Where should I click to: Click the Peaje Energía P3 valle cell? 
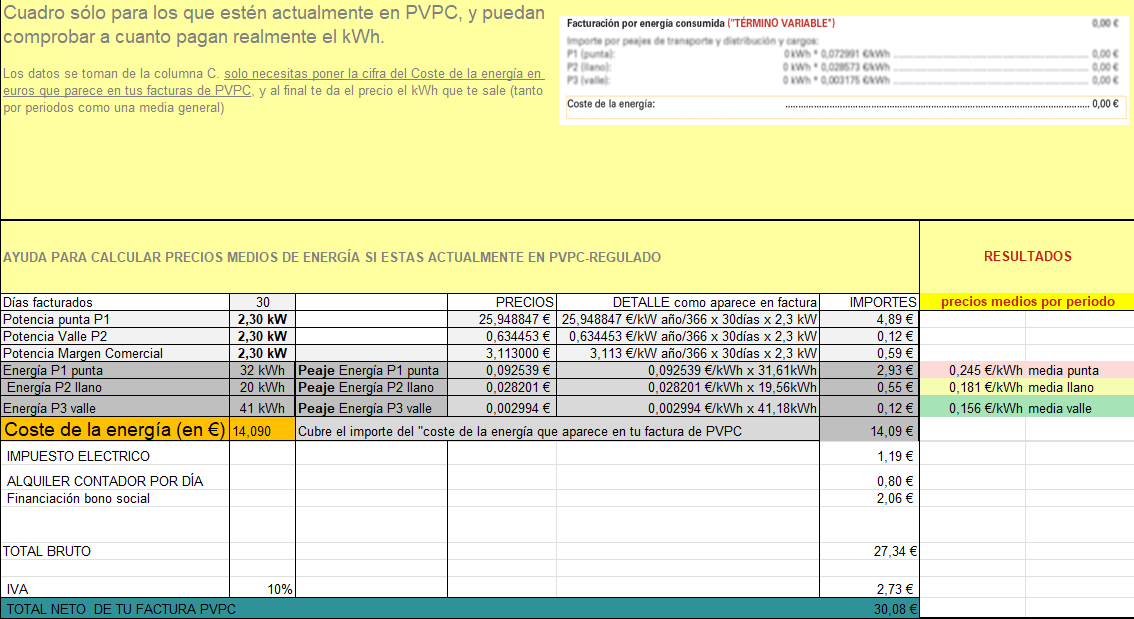372,408
